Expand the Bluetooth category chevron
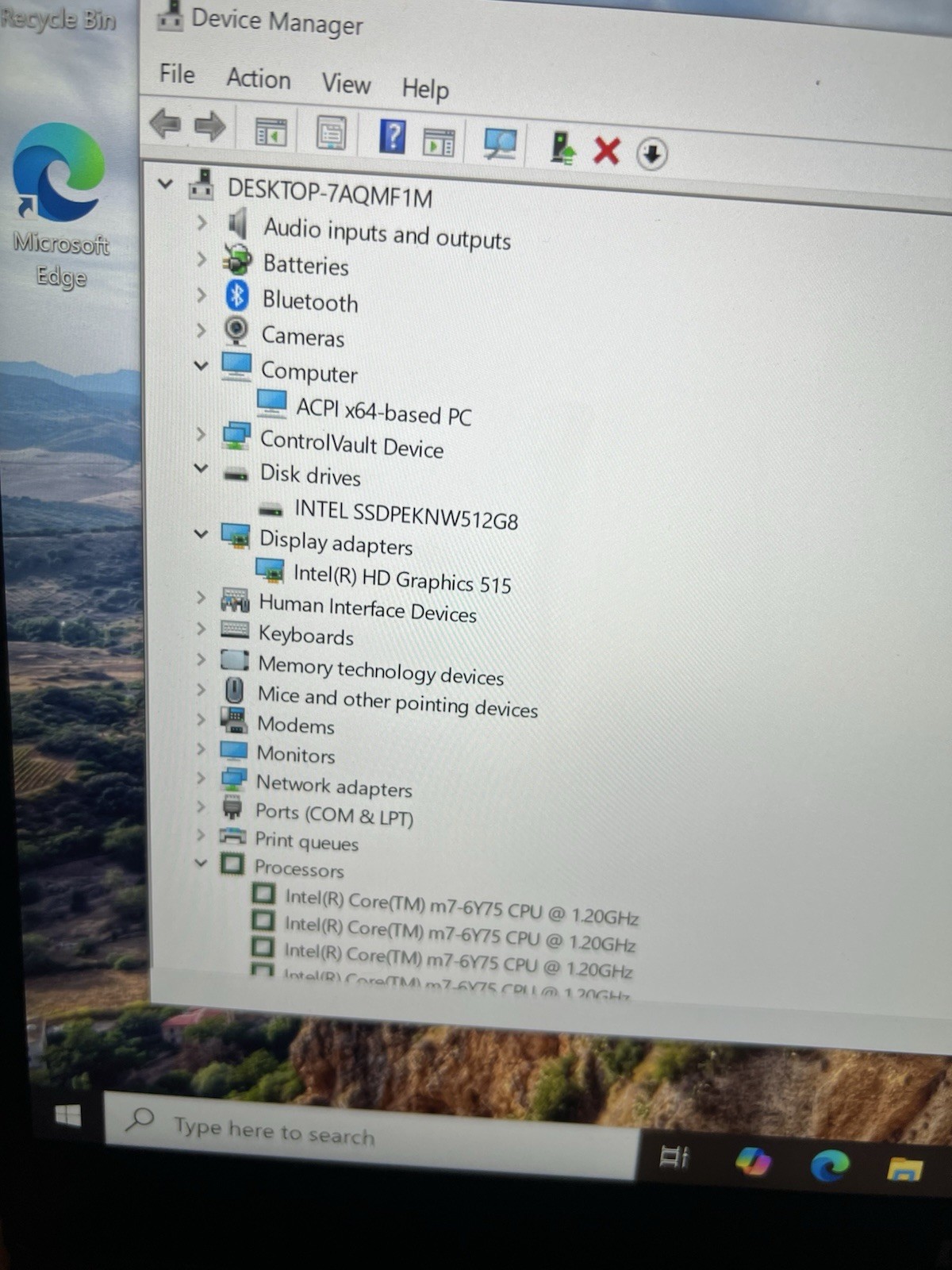 202,295
